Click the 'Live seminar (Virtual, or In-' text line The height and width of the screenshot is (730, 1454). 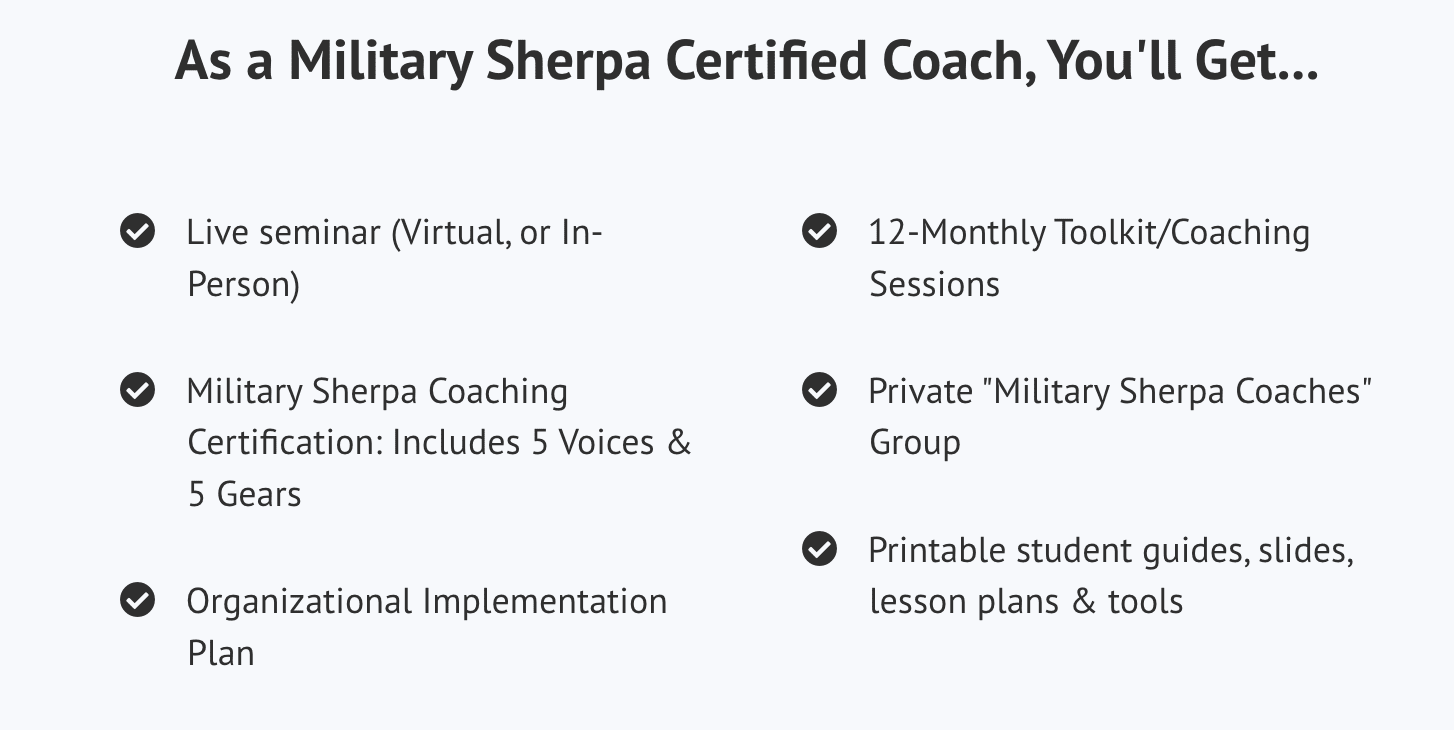(x=395, y=233)
